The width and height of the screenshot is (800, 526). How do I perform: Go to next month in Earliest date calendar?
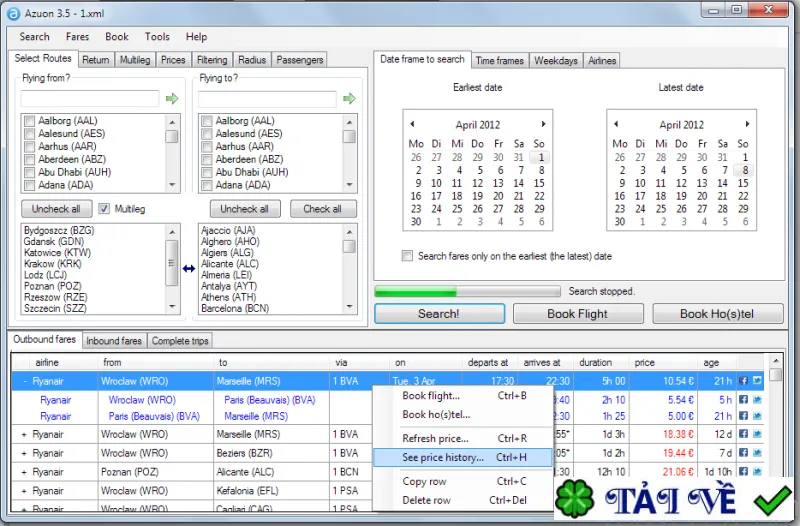(x=543, y=124)
